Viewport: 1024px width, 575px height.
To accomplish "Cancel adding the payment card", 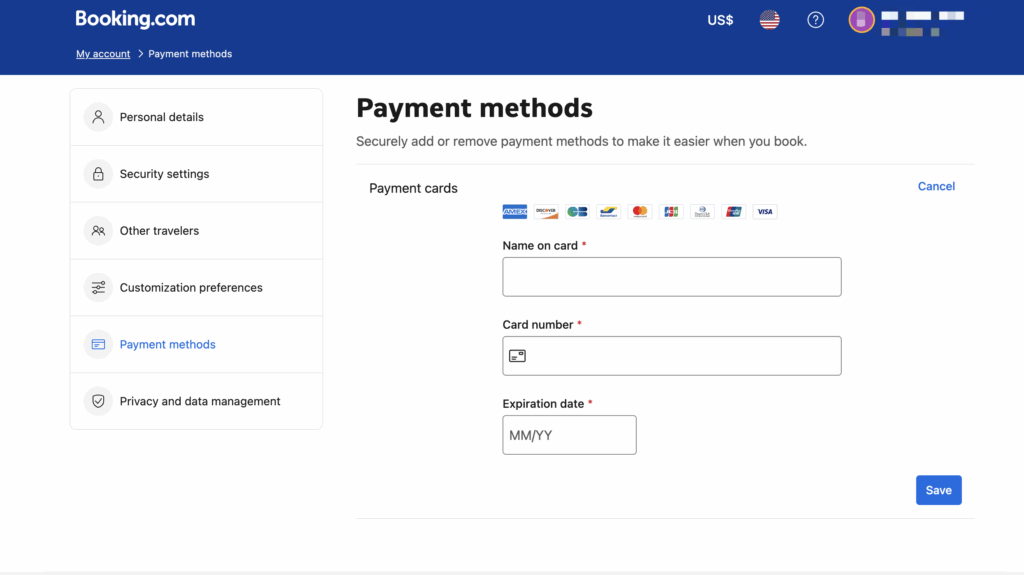I will pyautogui.click(x=936, y=186).
